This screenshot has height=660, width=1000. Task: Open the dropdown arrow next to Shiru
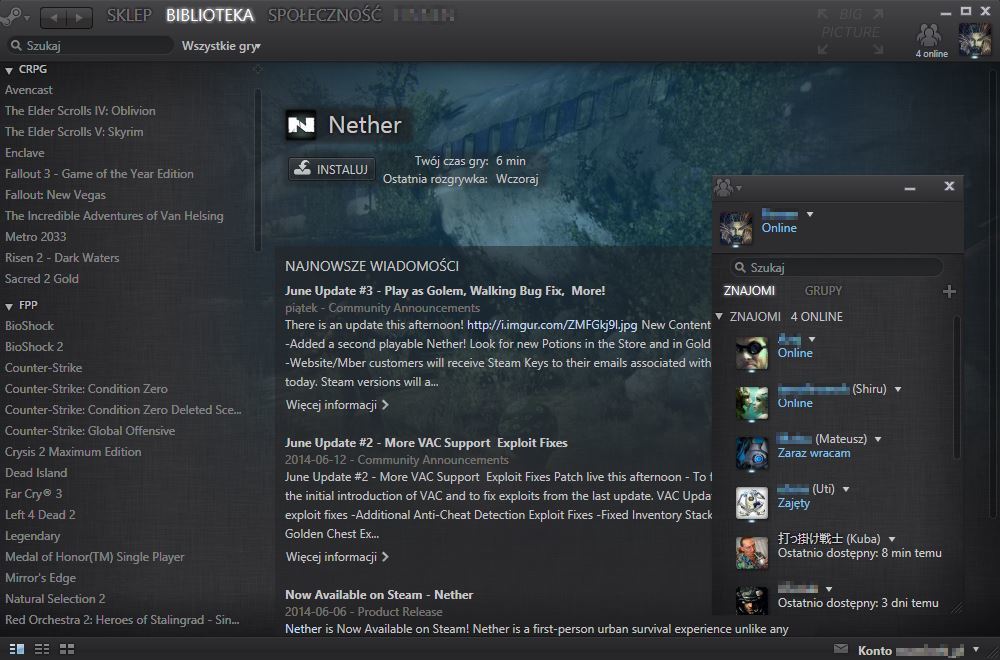pos(898,389)
